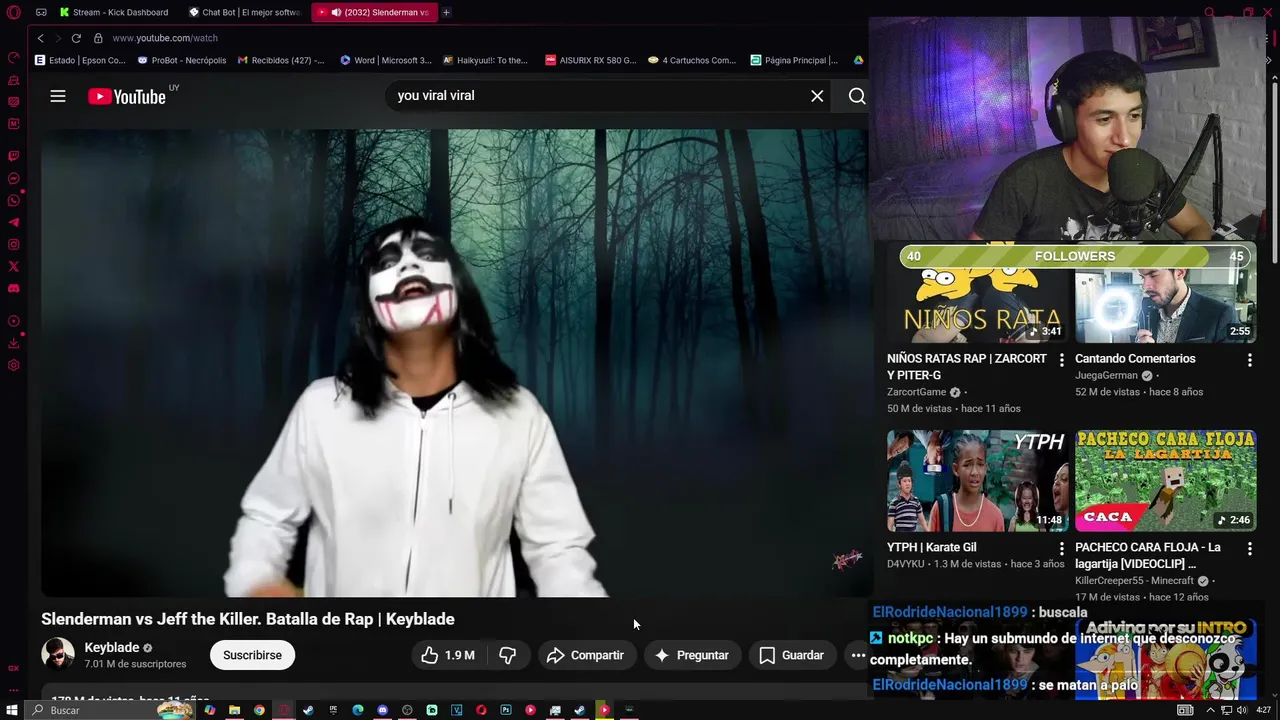Viewport: 1280px width, 720px height.
Task: Open Instagram in the Opera sidebar
Action: pyautogui.click(x=13, y=245)
